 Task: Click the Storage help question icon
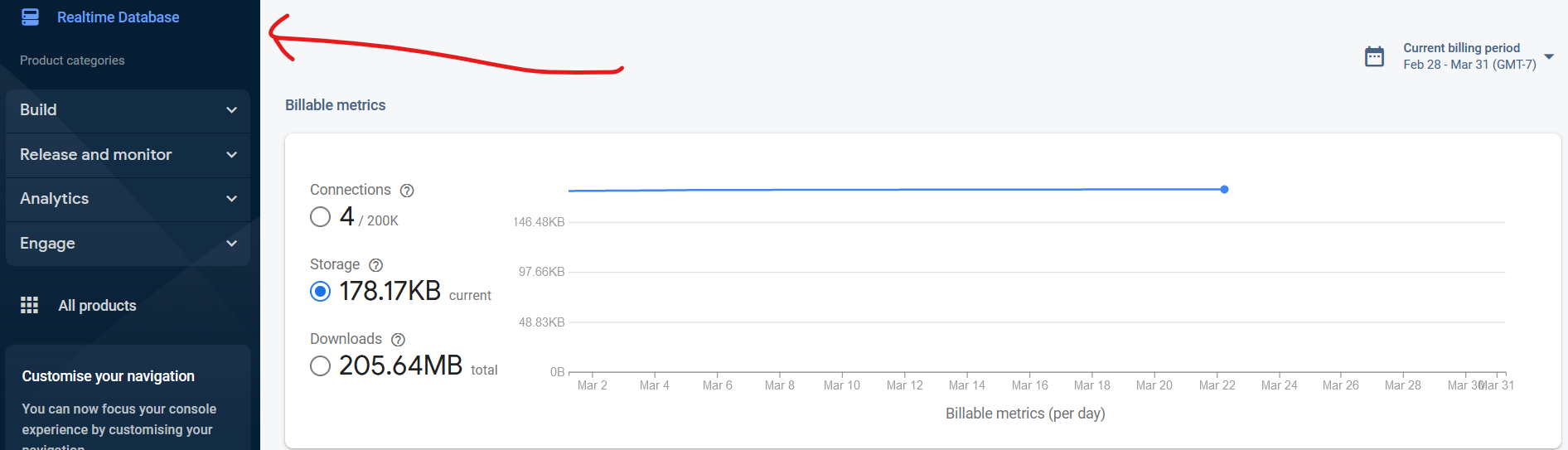(x=375, y=265)
